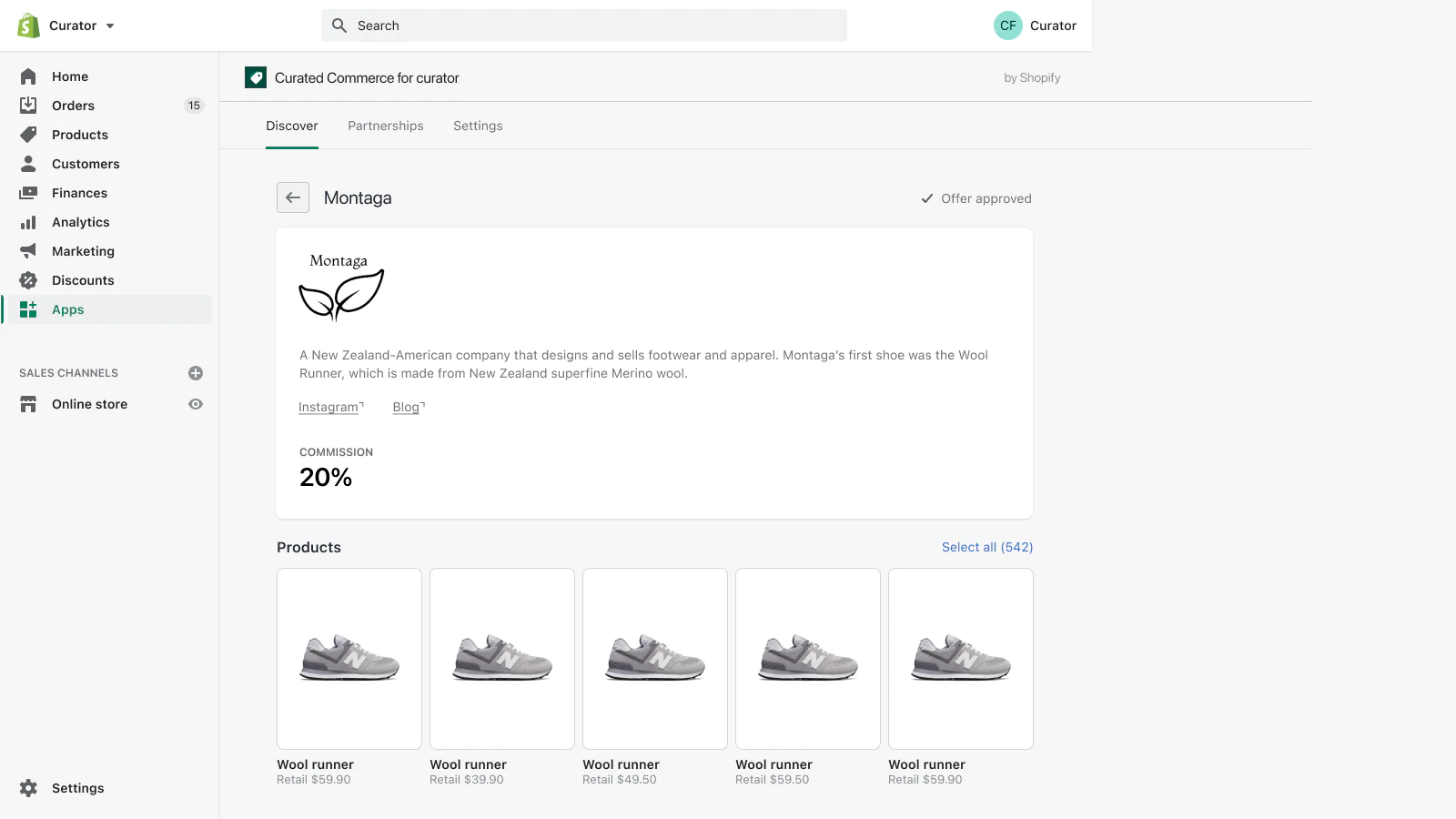1456x819 pixels.
Task: Click the back arrow beside Montaga
Action: [x=293, y=197]
